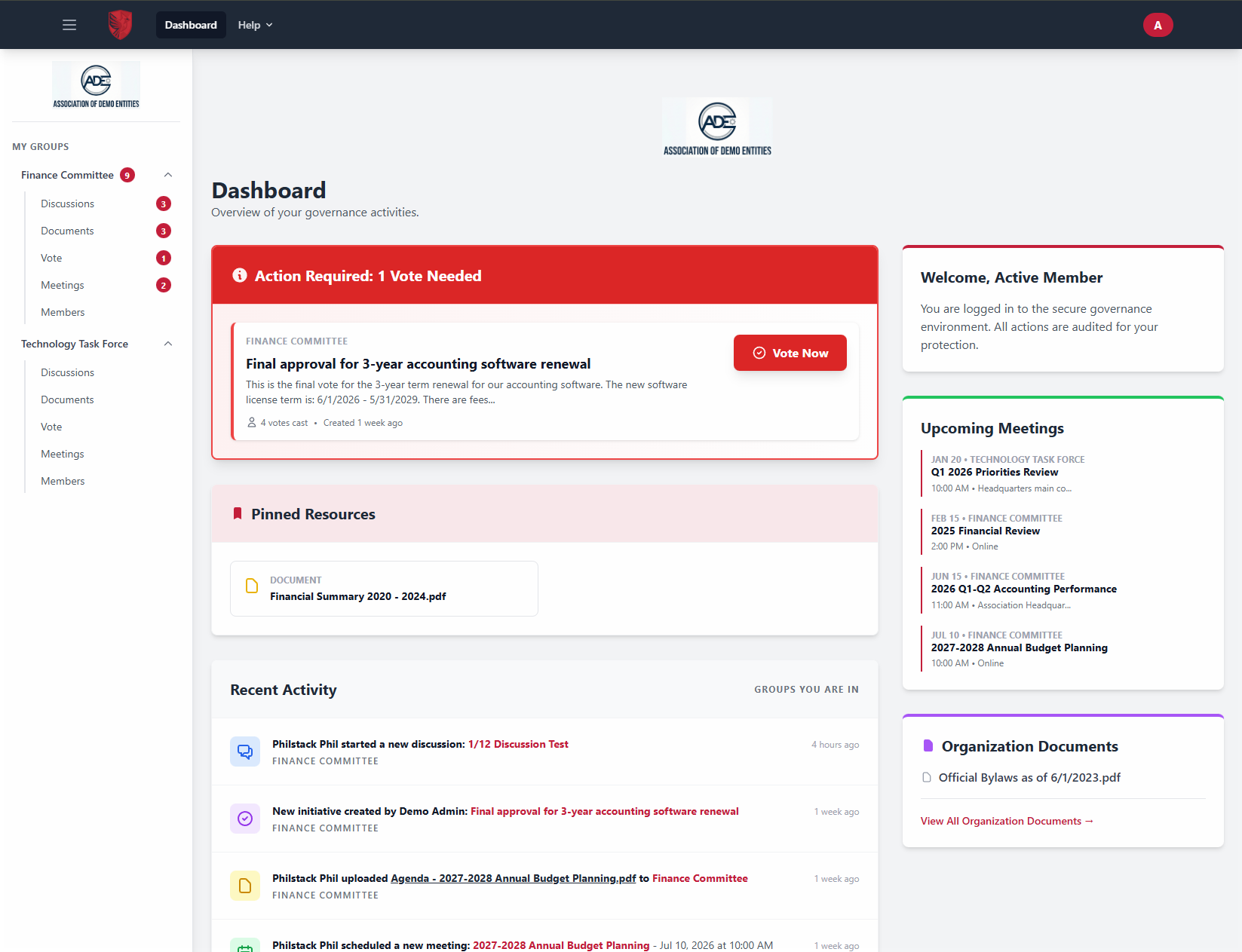Open the user avatar 'A' menu

coord(1158,25)
